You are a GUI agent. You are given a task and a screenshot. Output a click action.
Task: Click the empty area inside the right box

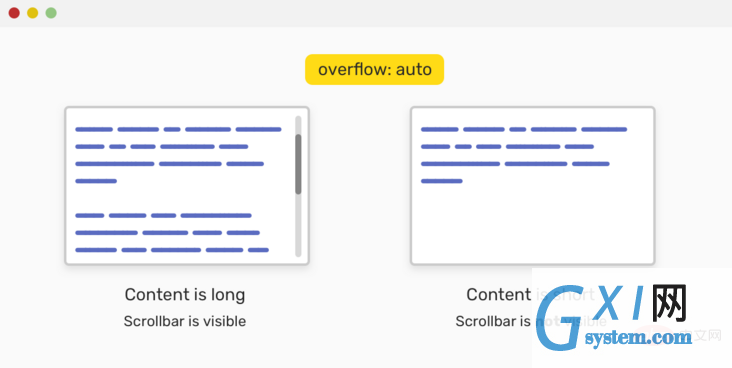[x=533, y=224]
